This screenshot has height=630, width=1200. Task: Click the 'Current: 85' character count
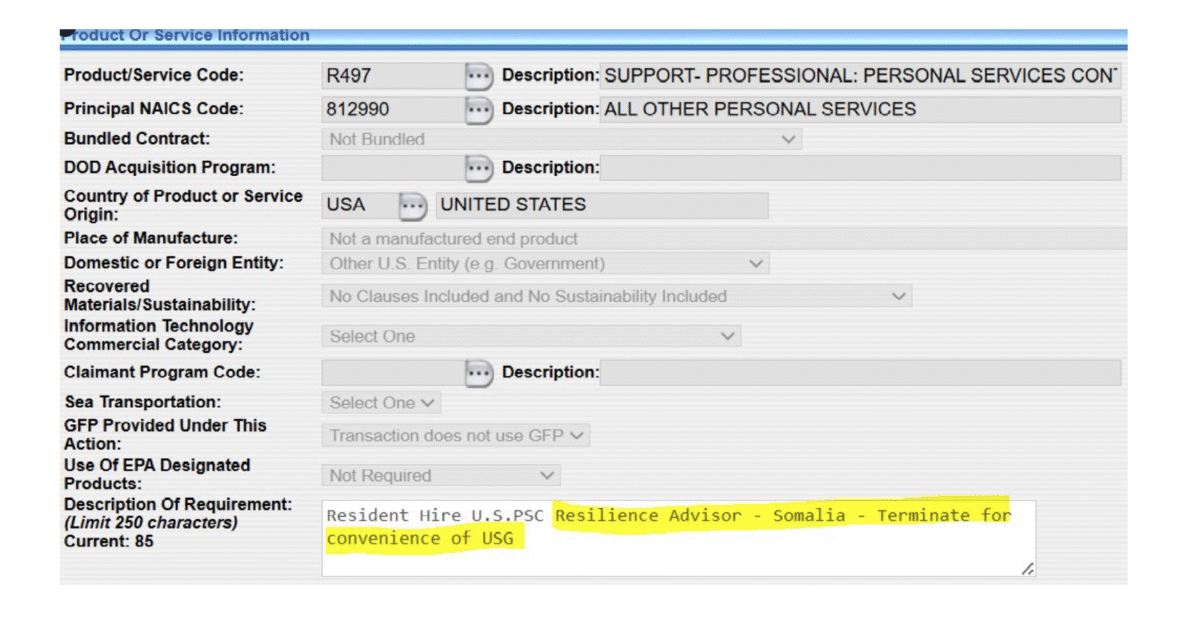tap(109, 542)
